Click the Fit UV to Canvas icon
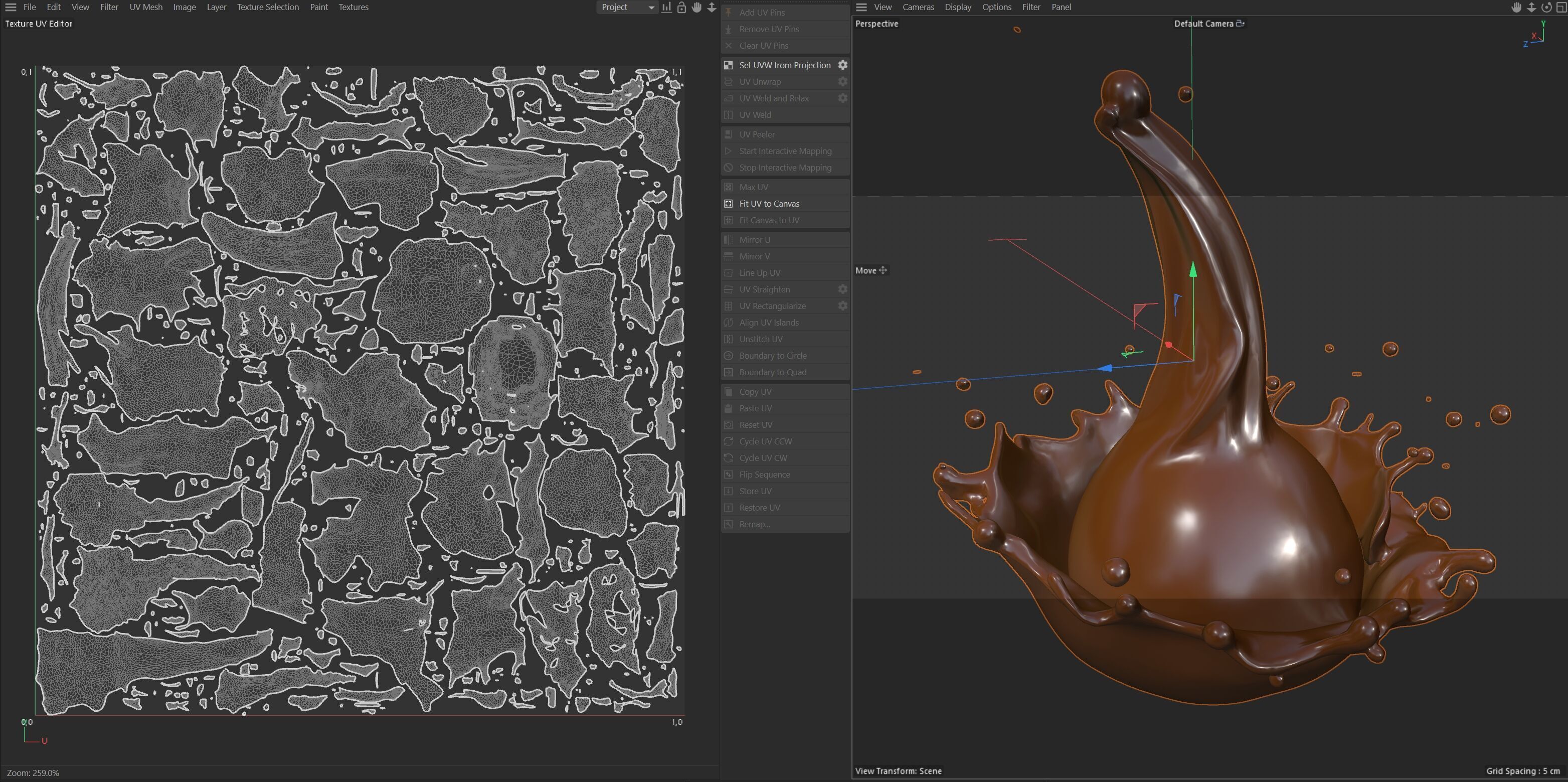The width and height of the screenshot is (1568, 782). [x=728, y=204]
